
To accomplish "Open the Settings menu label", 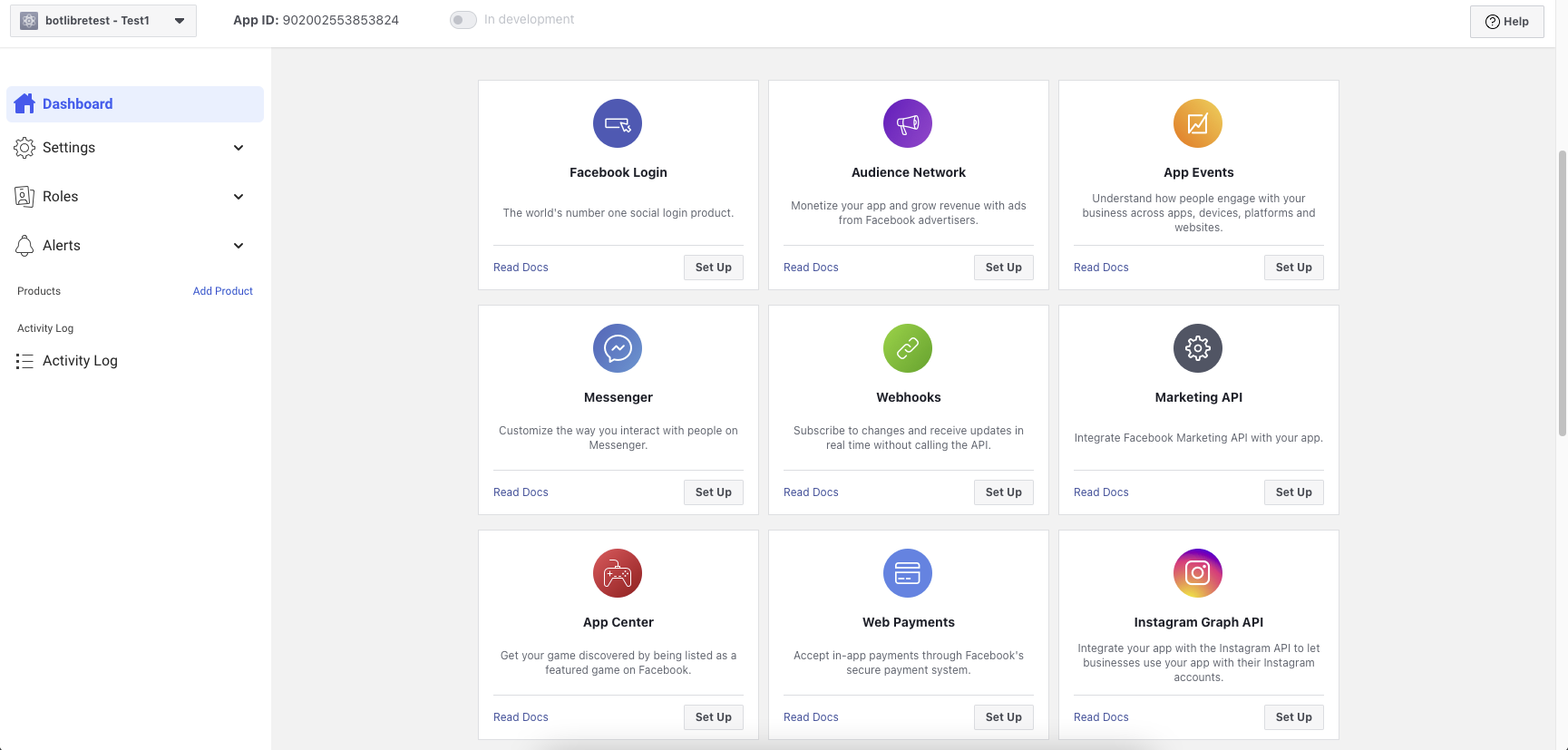I will [69, 148].
